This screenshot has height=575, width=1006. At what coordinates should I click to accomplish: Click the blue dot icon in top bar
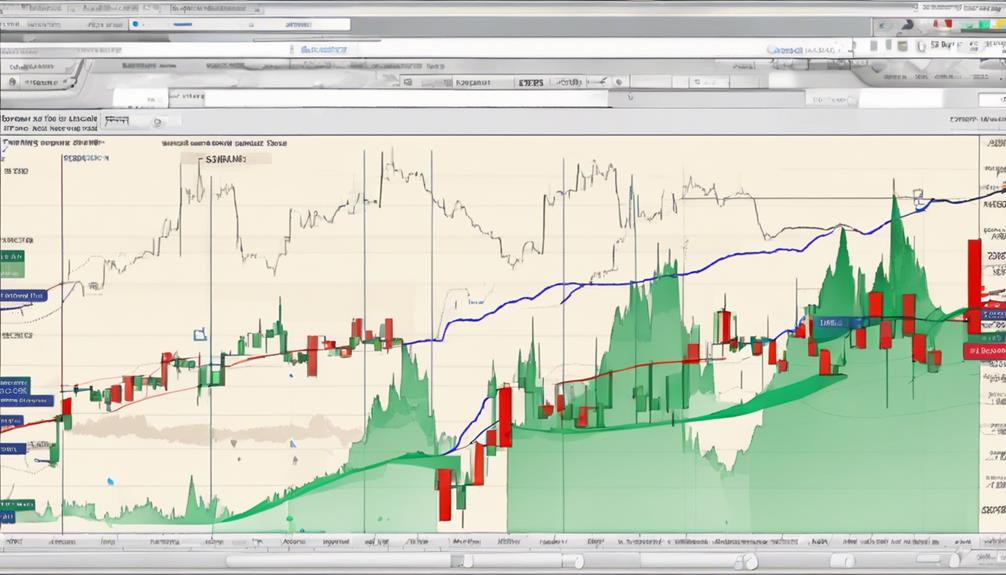(135, 24)
